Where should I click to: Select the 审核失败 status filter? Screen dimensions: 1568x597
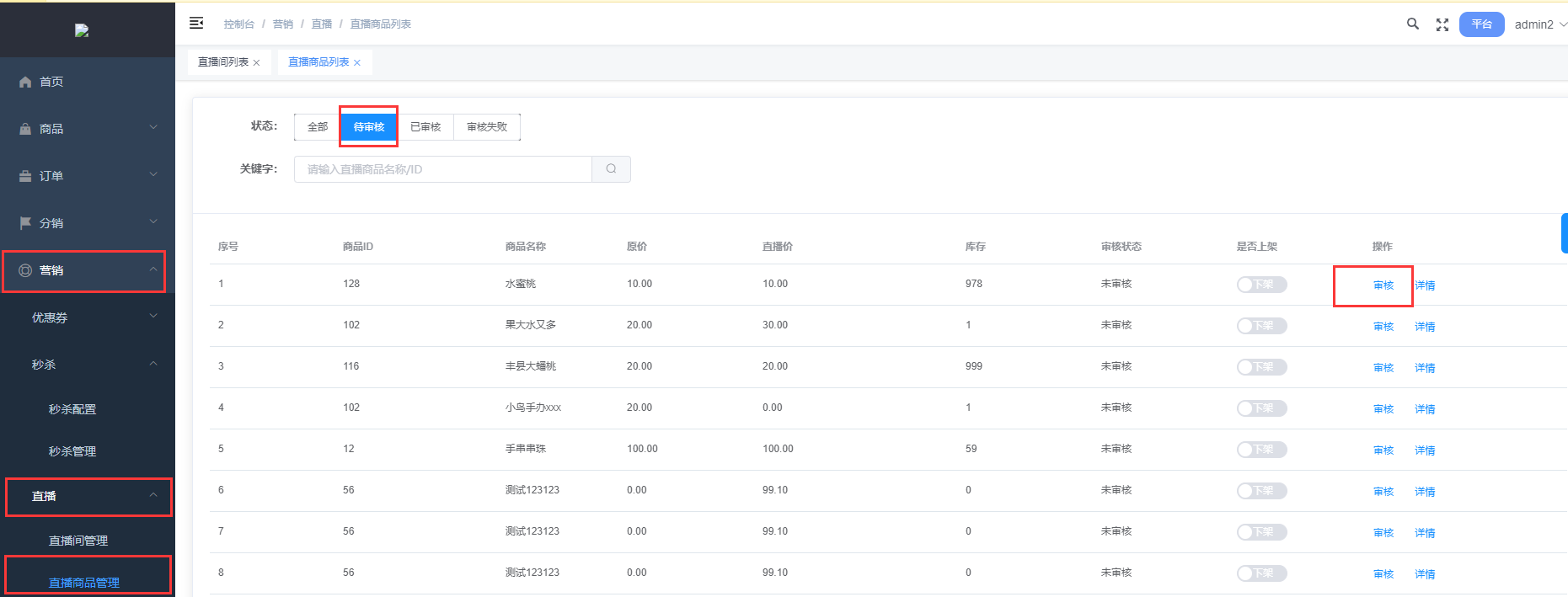click(x=487, y=127)
